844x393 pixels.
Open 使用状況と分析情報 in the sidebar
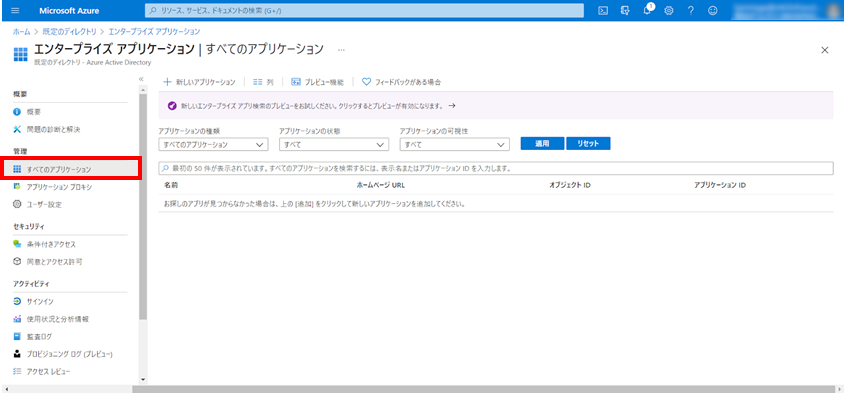tap(51, 319)
